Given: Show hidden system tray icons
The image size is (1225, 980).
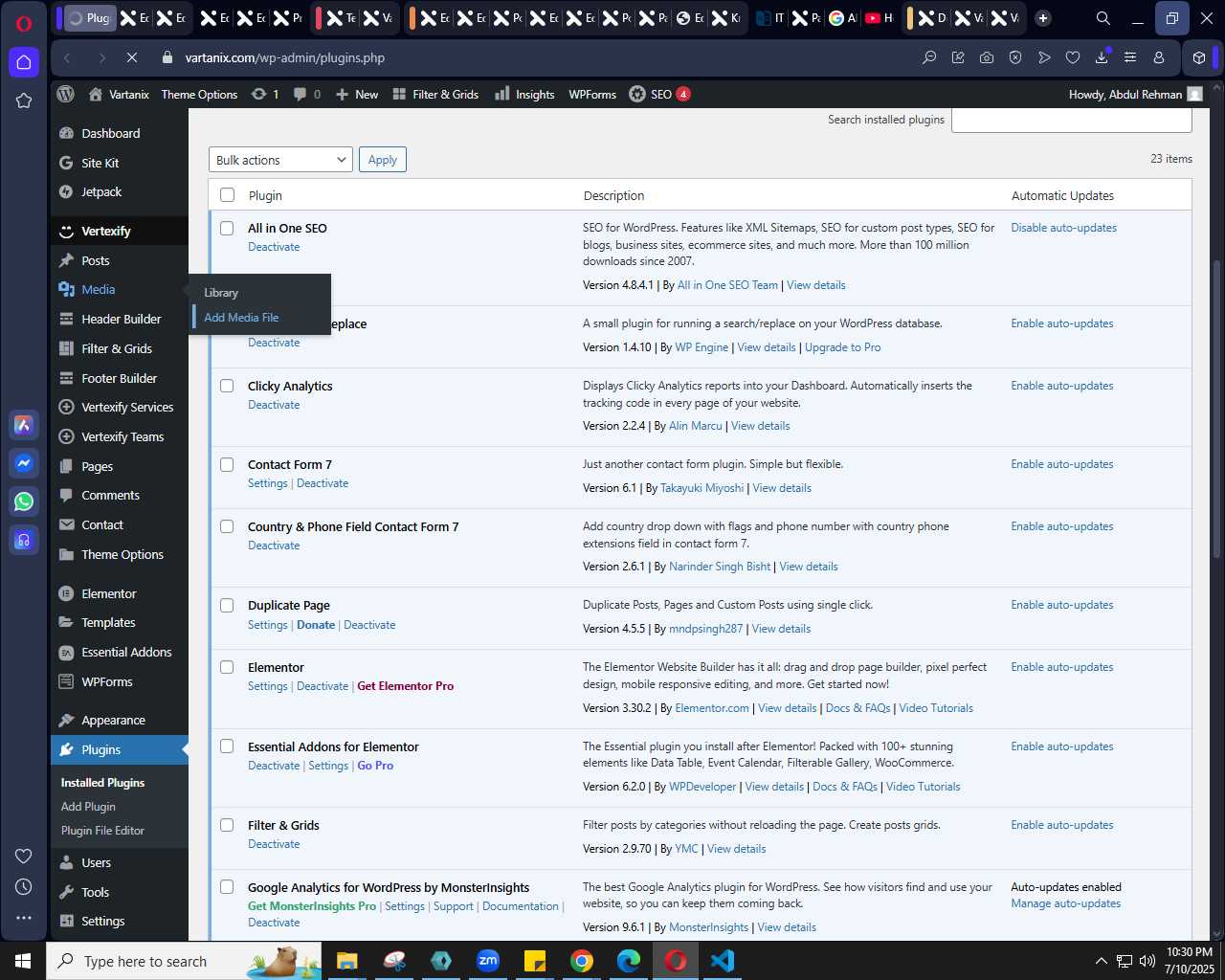Looking at the screenshot, I should [1101, 961].
